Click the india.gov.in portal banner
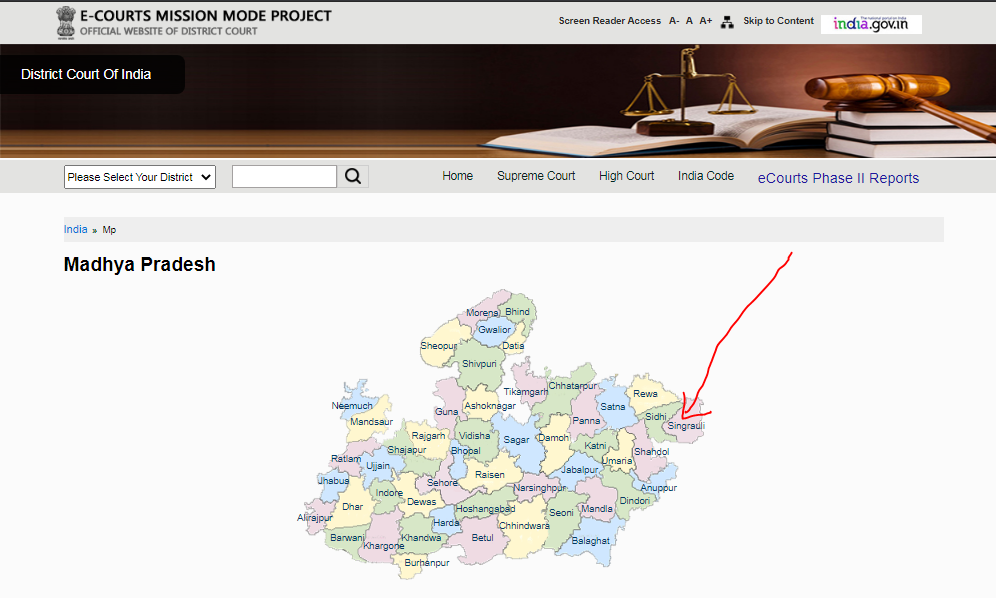Image resolution: width=996 pixels, height=598 pixels. (870, 24)
